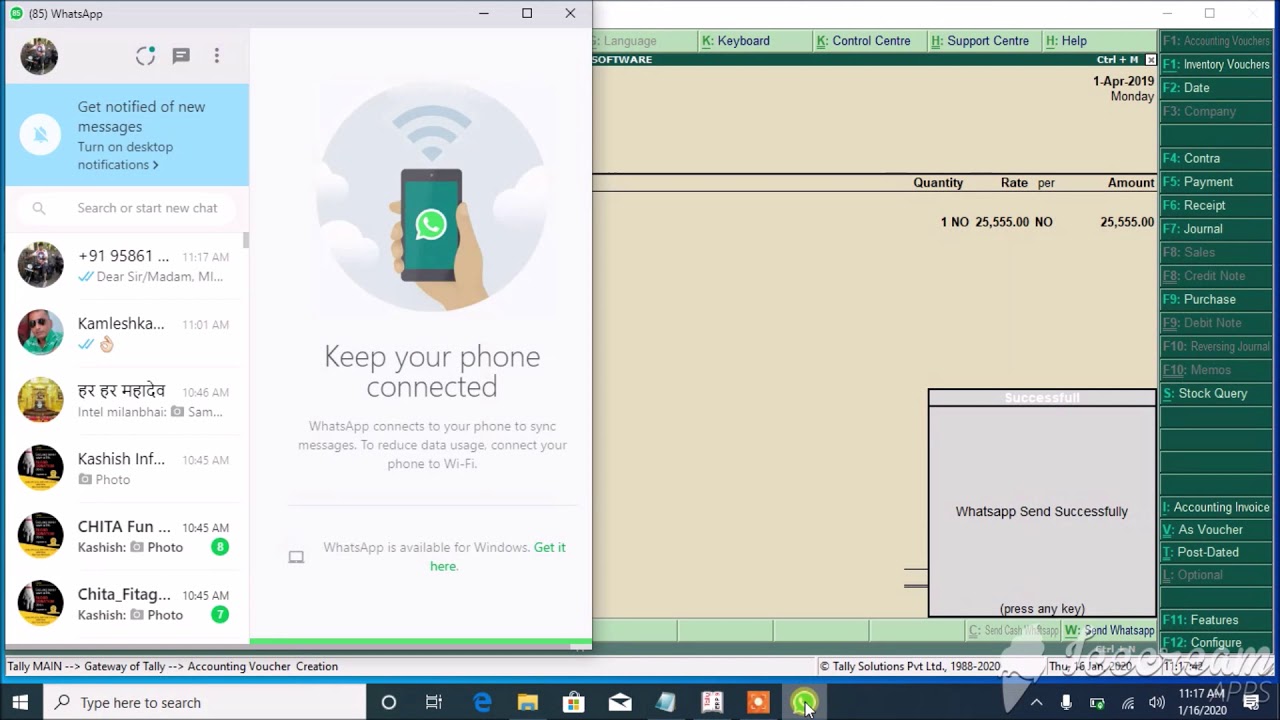
Task: Click W: Send Whatsapp button
Action: (x=1109, y=630)
